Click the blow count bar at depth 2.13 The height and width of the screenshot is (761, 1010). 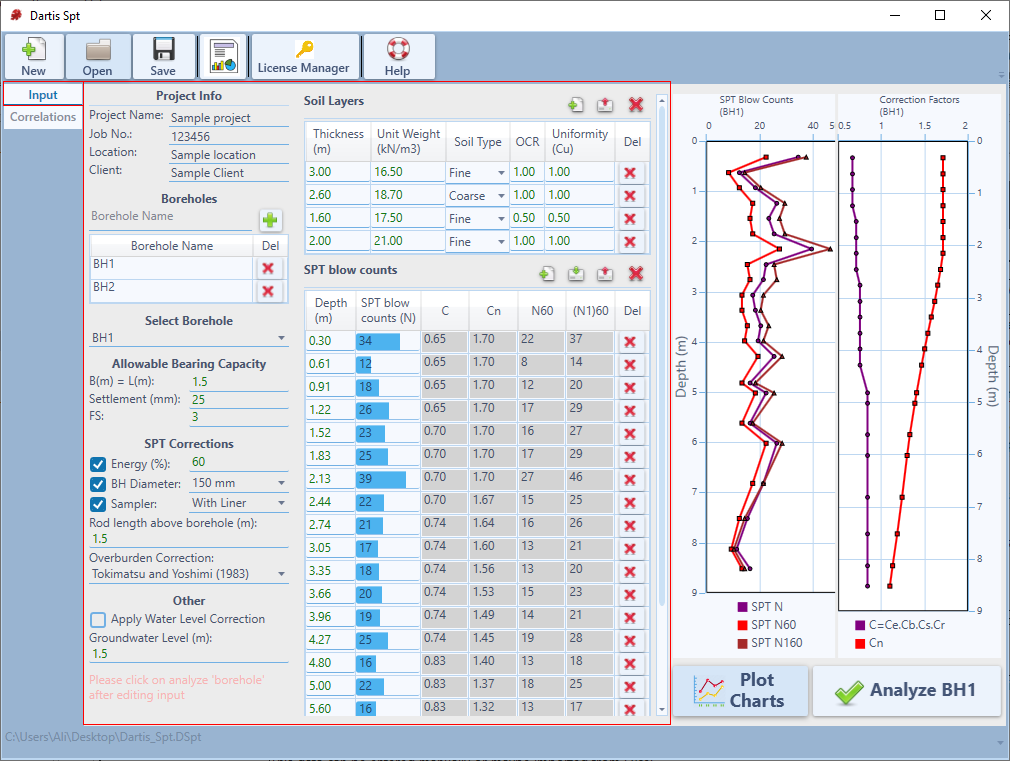tap(381, 479)
